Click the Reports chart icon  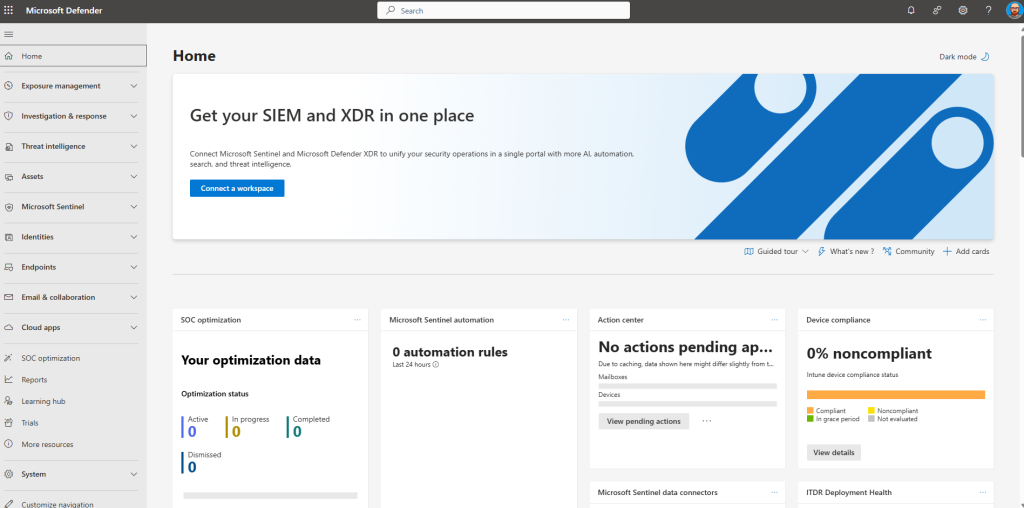pyautogui.click(x=8, y=379)
